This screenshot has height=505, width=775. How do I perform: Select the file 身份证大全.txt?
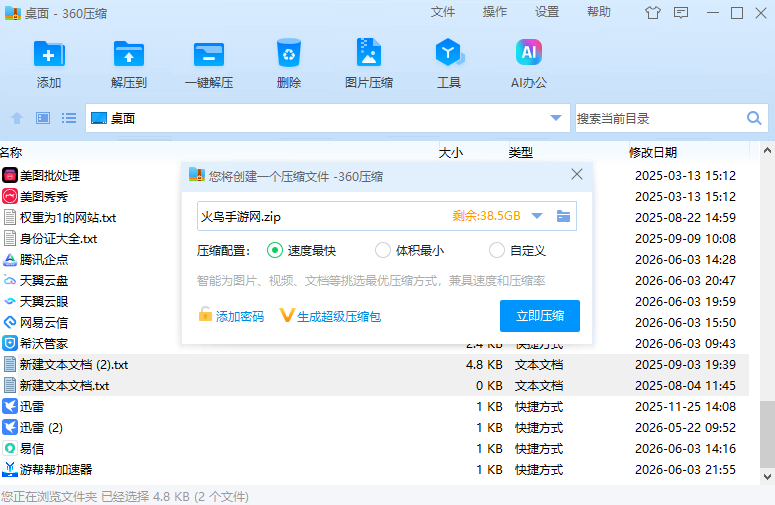click(58, 239)
